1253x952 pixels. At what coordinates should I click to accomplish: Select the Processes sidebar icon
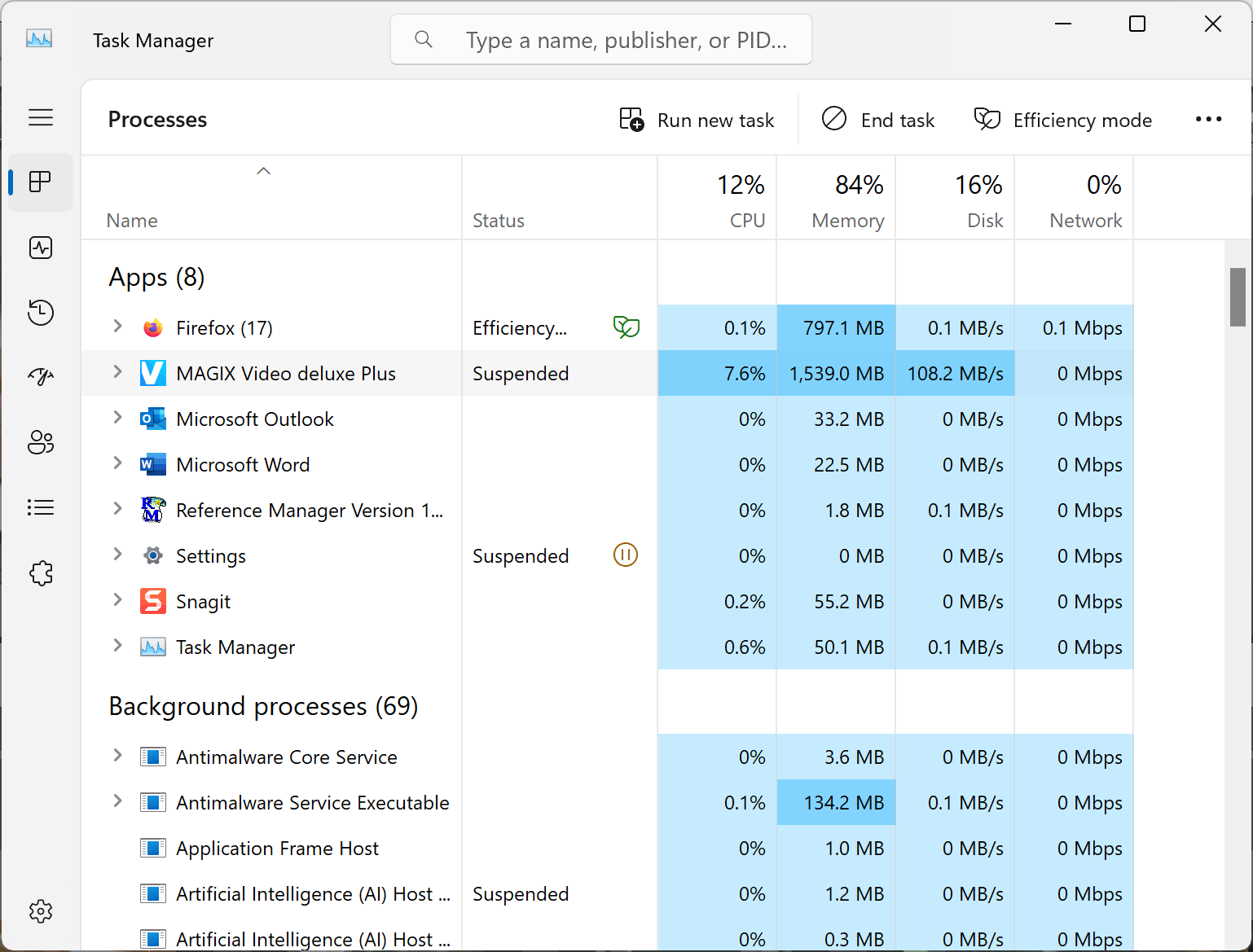coord(41,182)
